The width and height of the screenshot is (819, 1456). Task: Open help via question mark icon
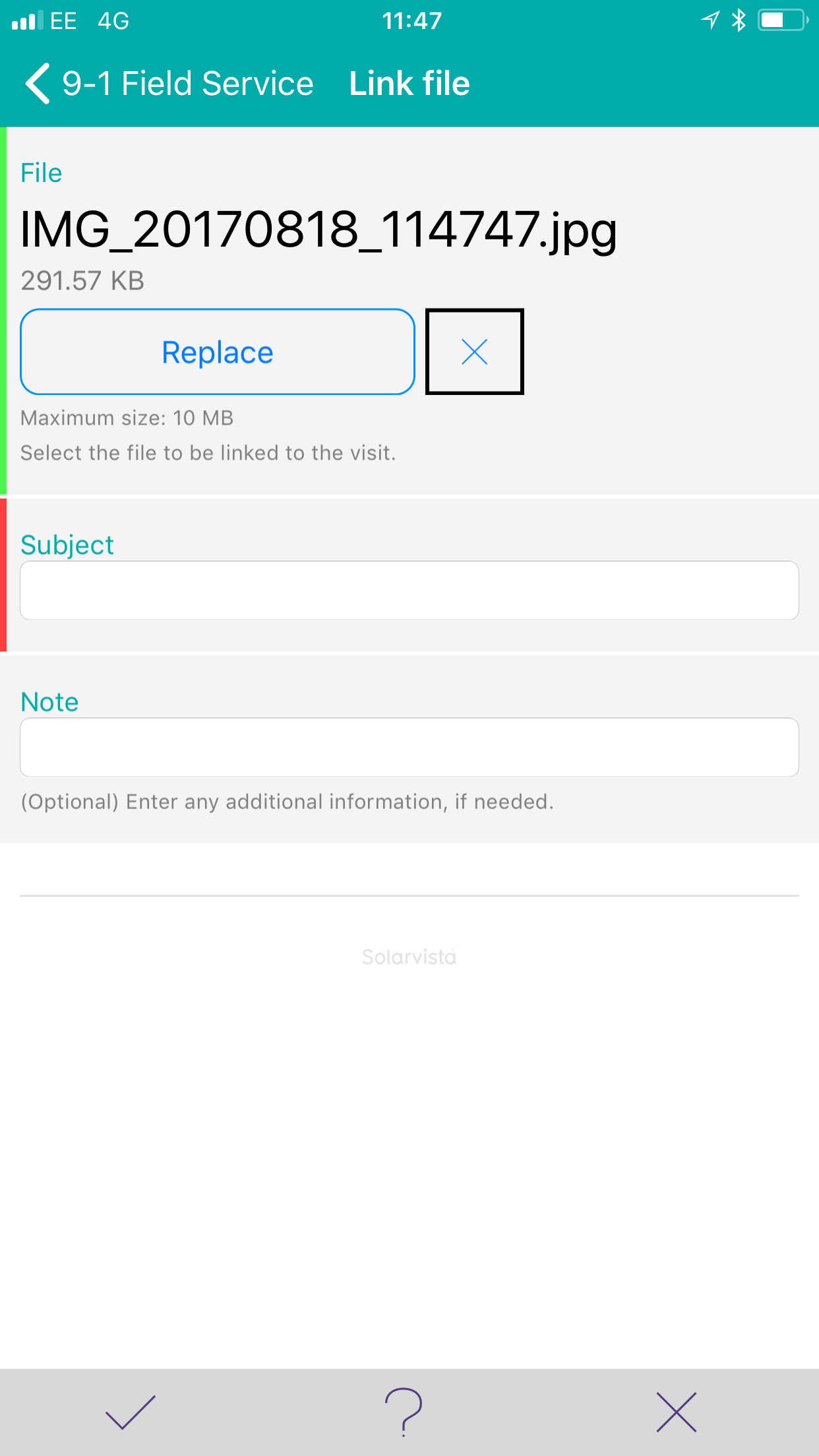[x=404, y=1412]
